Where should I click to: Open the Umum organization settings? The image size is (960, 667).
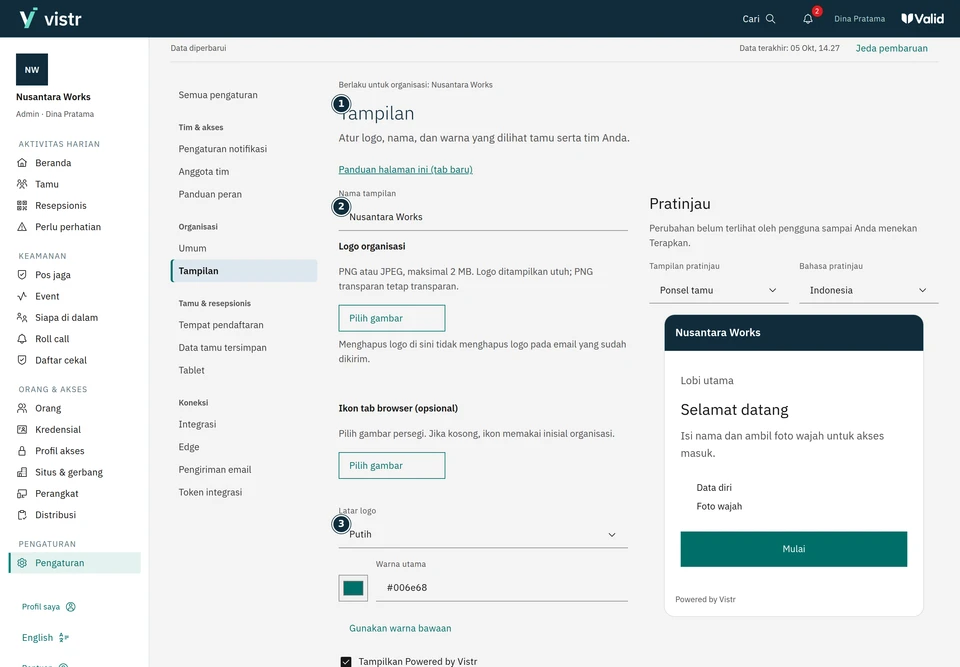pyautogui.click(x=192, y=248)
